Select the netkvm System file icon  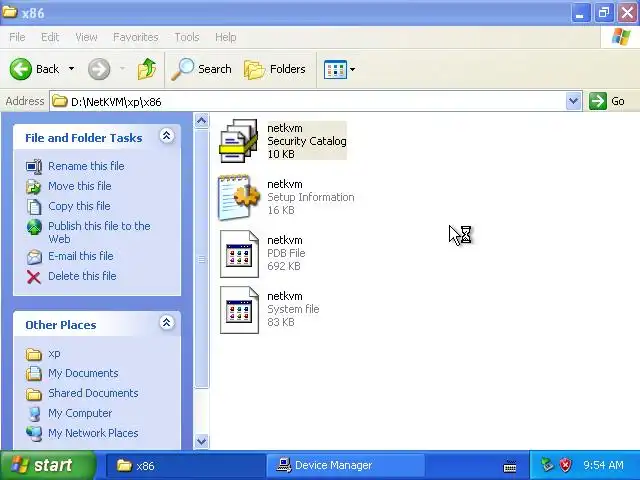239,310
